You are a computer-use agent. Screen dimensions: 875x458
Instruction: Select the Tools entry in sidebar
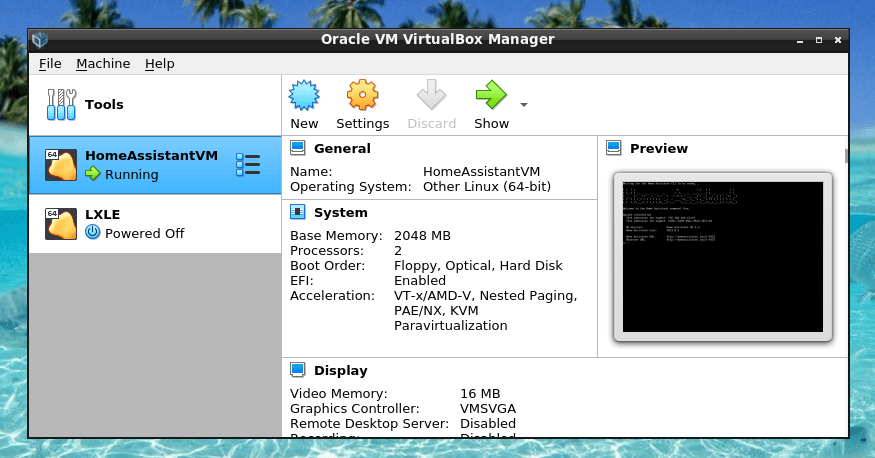[155, 105]
